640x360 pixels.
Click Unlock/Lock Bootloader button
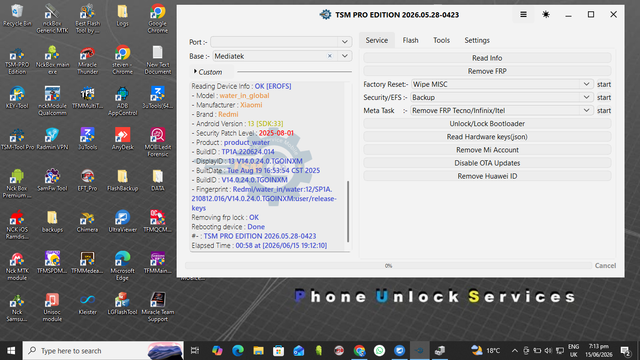click(487, 123)
